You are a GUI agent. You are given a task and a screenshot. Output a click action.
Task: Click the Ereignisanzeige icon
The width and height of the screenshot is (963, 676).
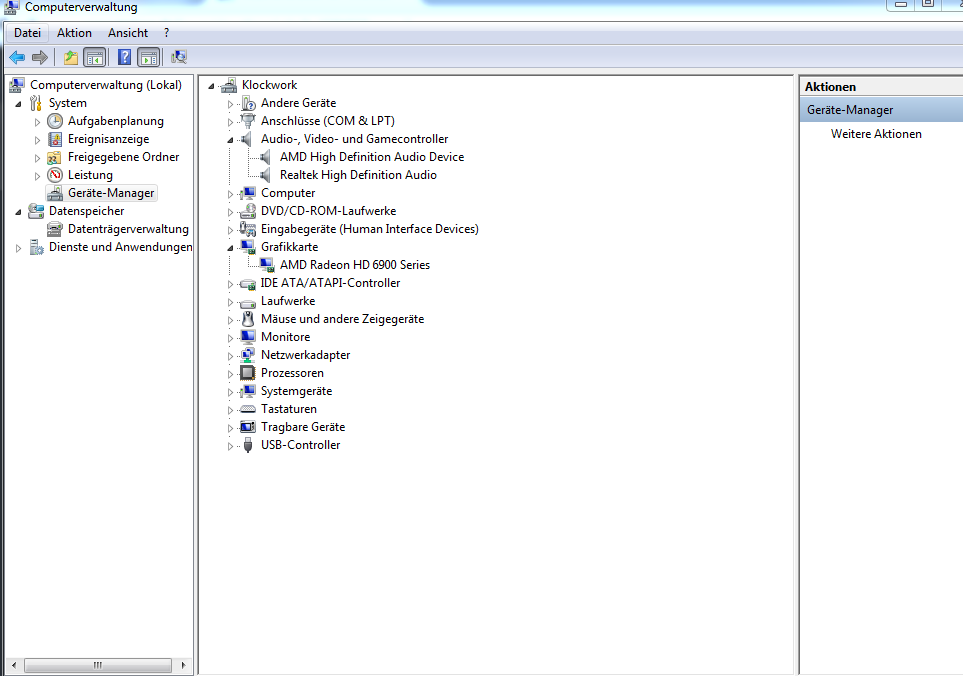pyautogui.click(x=55, y=139)
